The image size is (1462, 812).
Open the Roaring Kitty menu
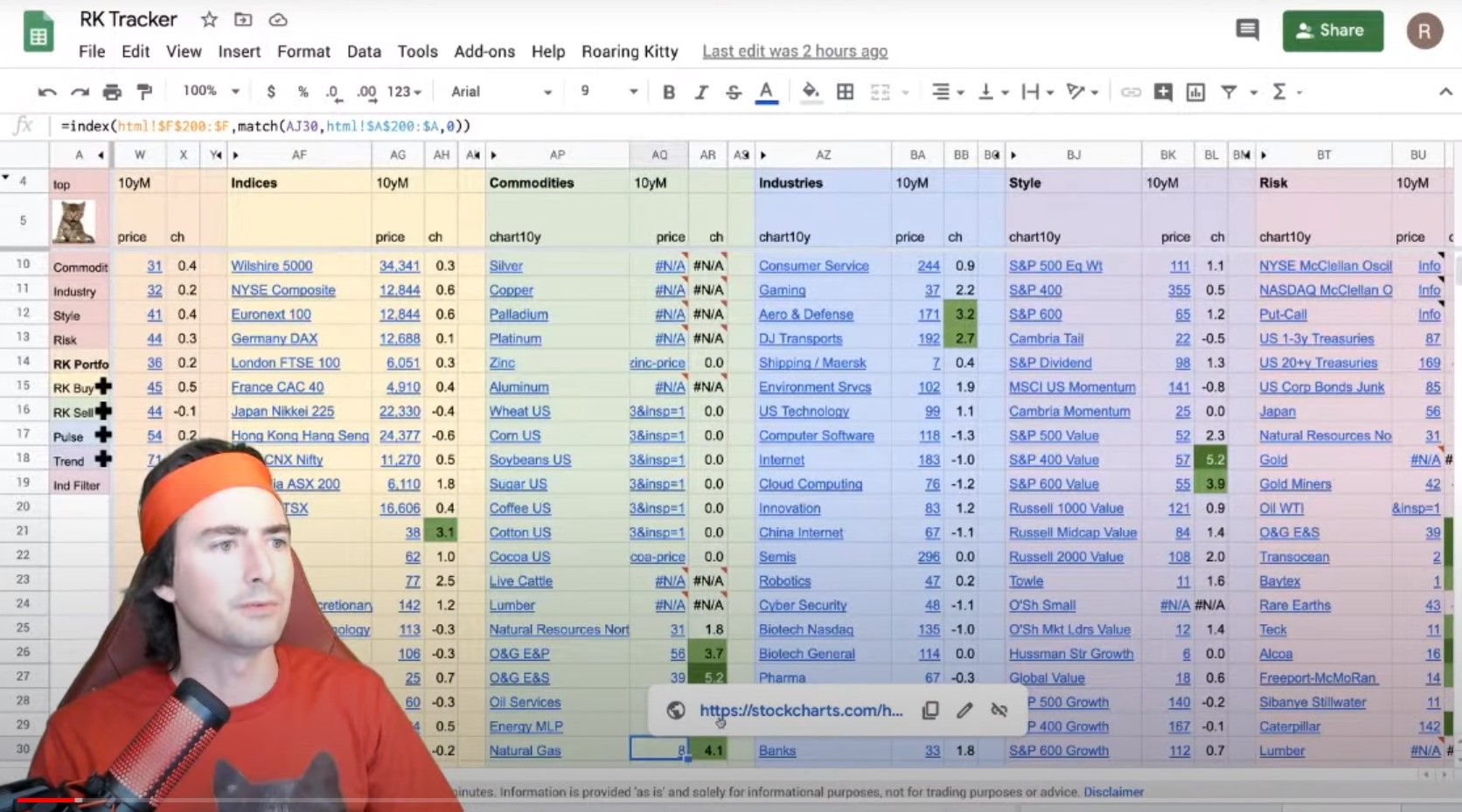pyautogui.click(x=630, y=52)
